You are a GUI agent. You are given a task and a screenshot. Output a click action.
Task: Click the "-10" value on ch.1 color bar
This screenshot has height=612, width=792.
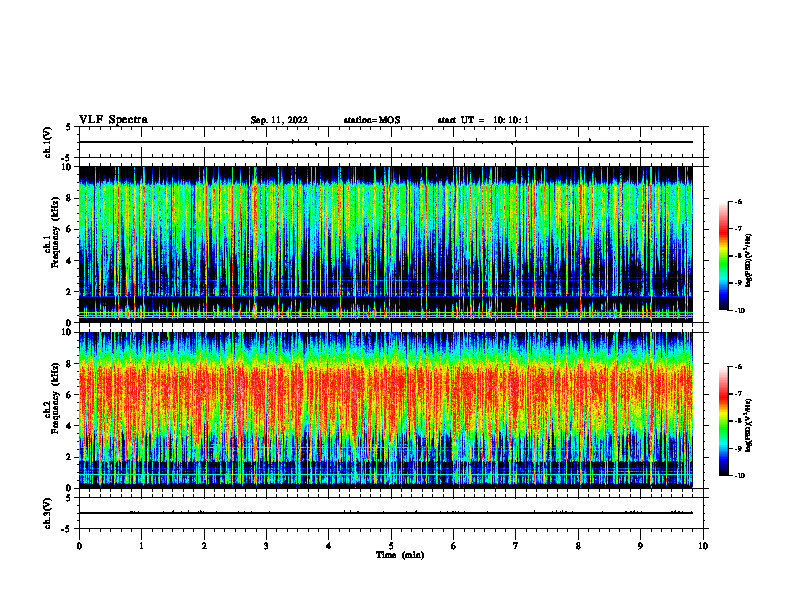coord(739,311)
